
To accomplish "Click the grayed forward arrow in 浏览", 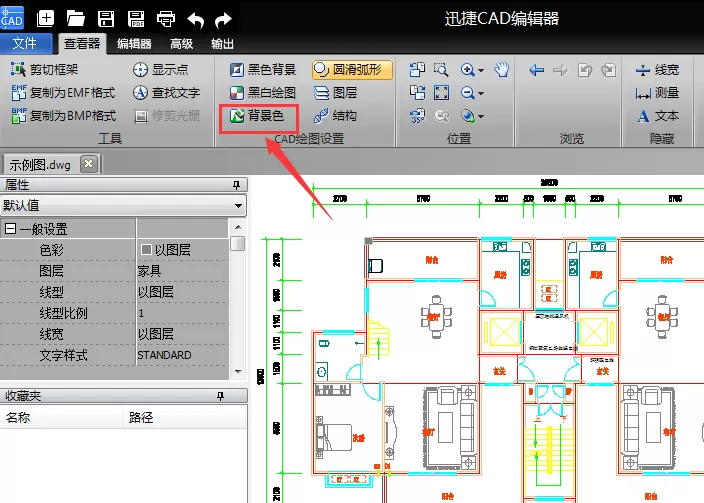I will coord(560,70).
